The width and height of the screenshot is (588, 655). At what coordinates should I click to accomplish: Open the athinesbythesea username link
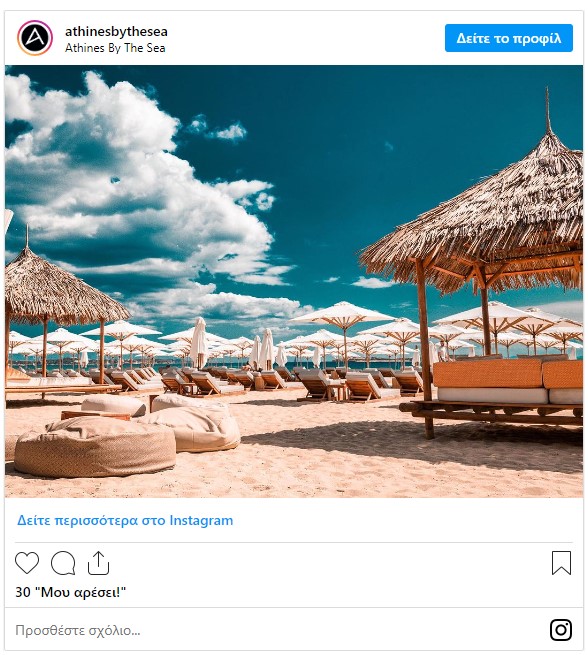[x=116, y=31]
